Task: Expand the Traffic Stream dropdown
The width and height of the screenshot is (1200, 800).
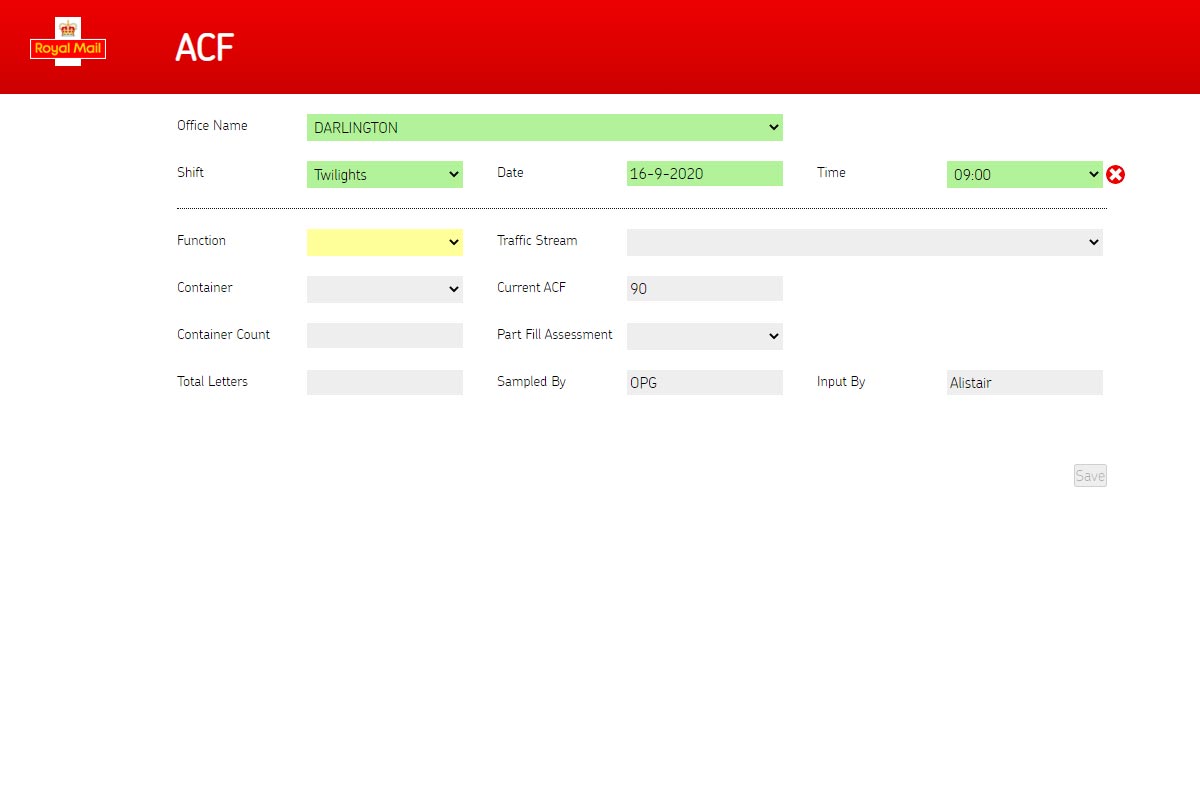Action: click(x=864, y=242)
